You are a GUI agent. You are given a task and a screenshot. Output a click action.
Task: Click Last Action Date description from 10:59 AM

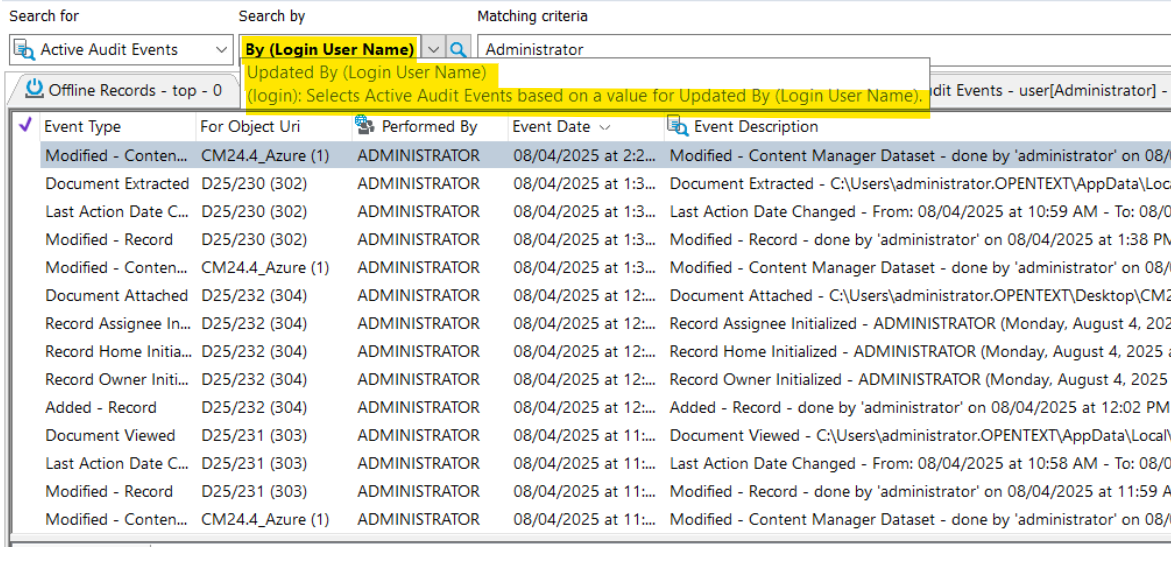pyautogui.click(x=920, y=212)
